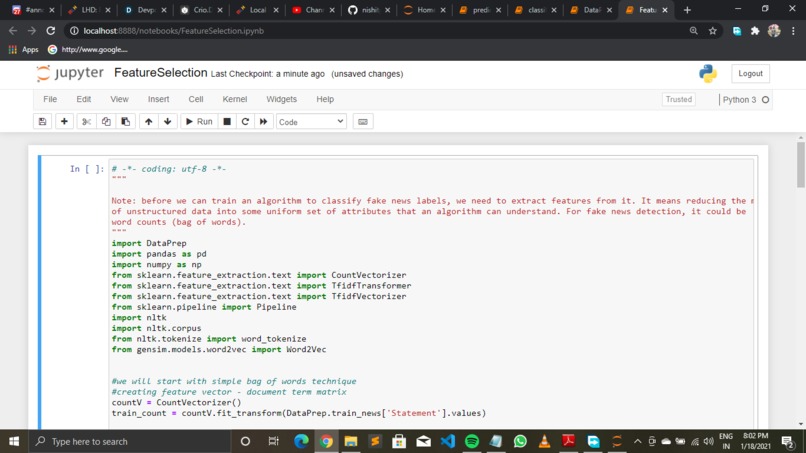Interrupt the kernel with stop icon
Viewport: 806px width, 453px height.
tap(227, 122)
